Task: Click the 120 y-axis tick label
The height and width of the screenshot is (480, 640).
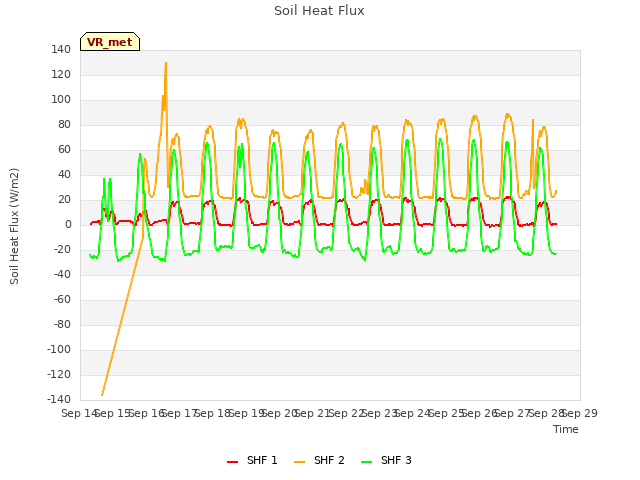Action: 61,75
